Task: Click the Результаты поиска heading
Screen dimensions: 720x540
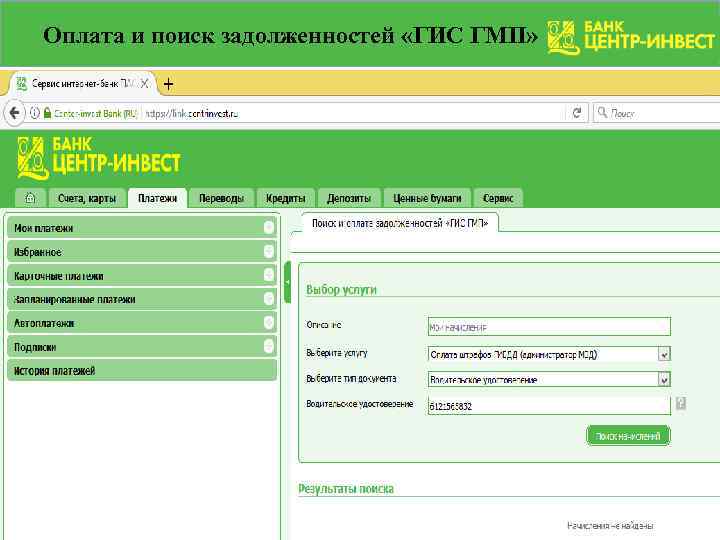Action: coord(346,489)
